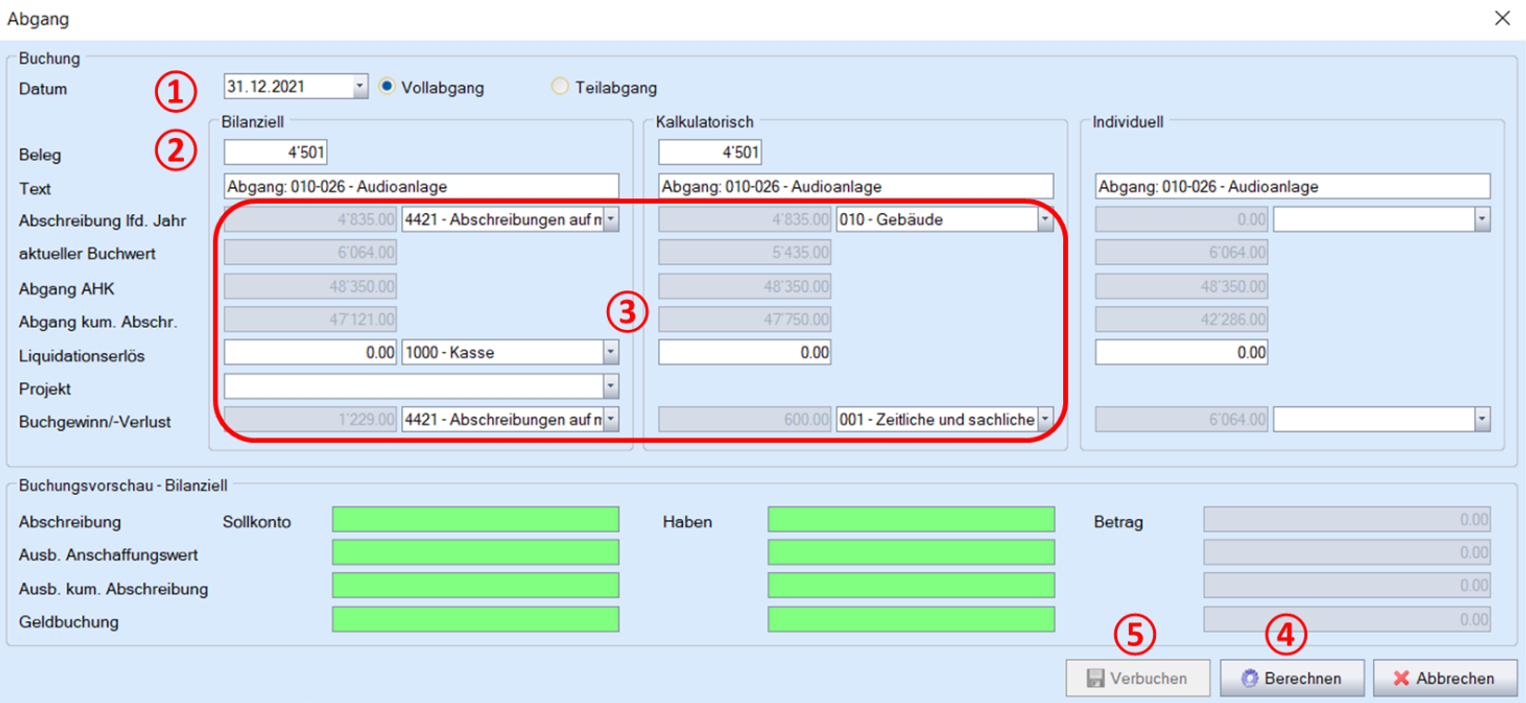Click the Geldbuchung Haben green field
Image resolution: width=1526 pixels, height=703 pixels.
(911, 619)
